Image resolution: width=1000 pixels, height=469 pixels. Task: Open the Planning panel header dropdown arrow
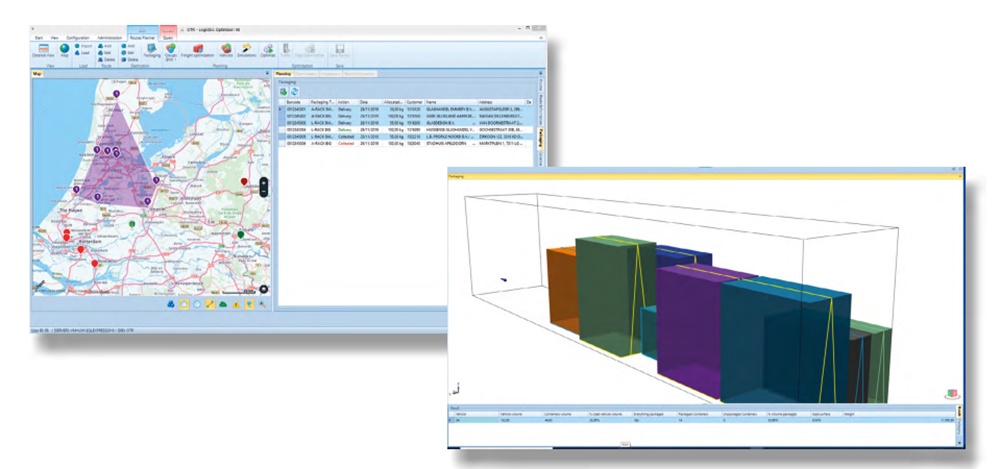[541, 74]
